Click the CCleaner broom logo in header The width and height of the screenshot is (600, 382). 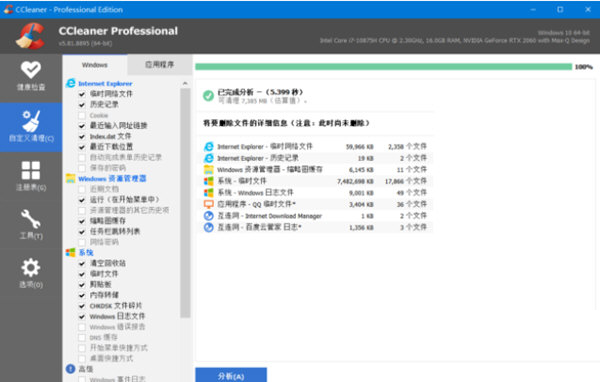click(x=30, y=36)
